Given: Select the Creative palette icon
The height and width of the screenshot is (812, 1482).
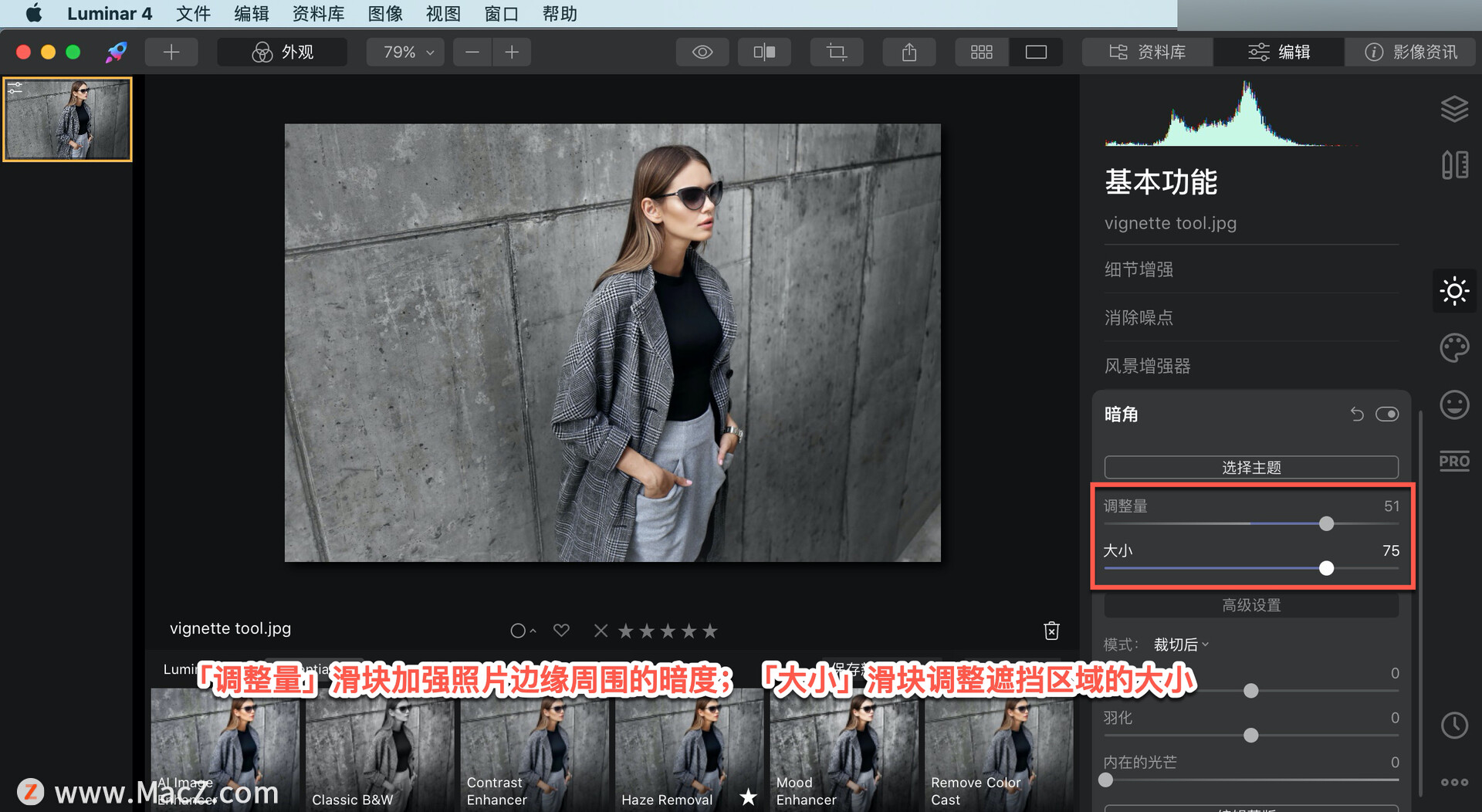Looking at the screenshot, I should pos(1454,348).
